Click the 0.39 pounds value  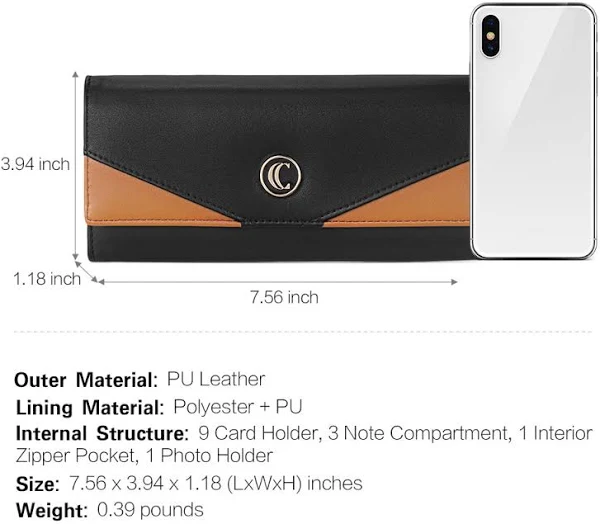(150, 510)
